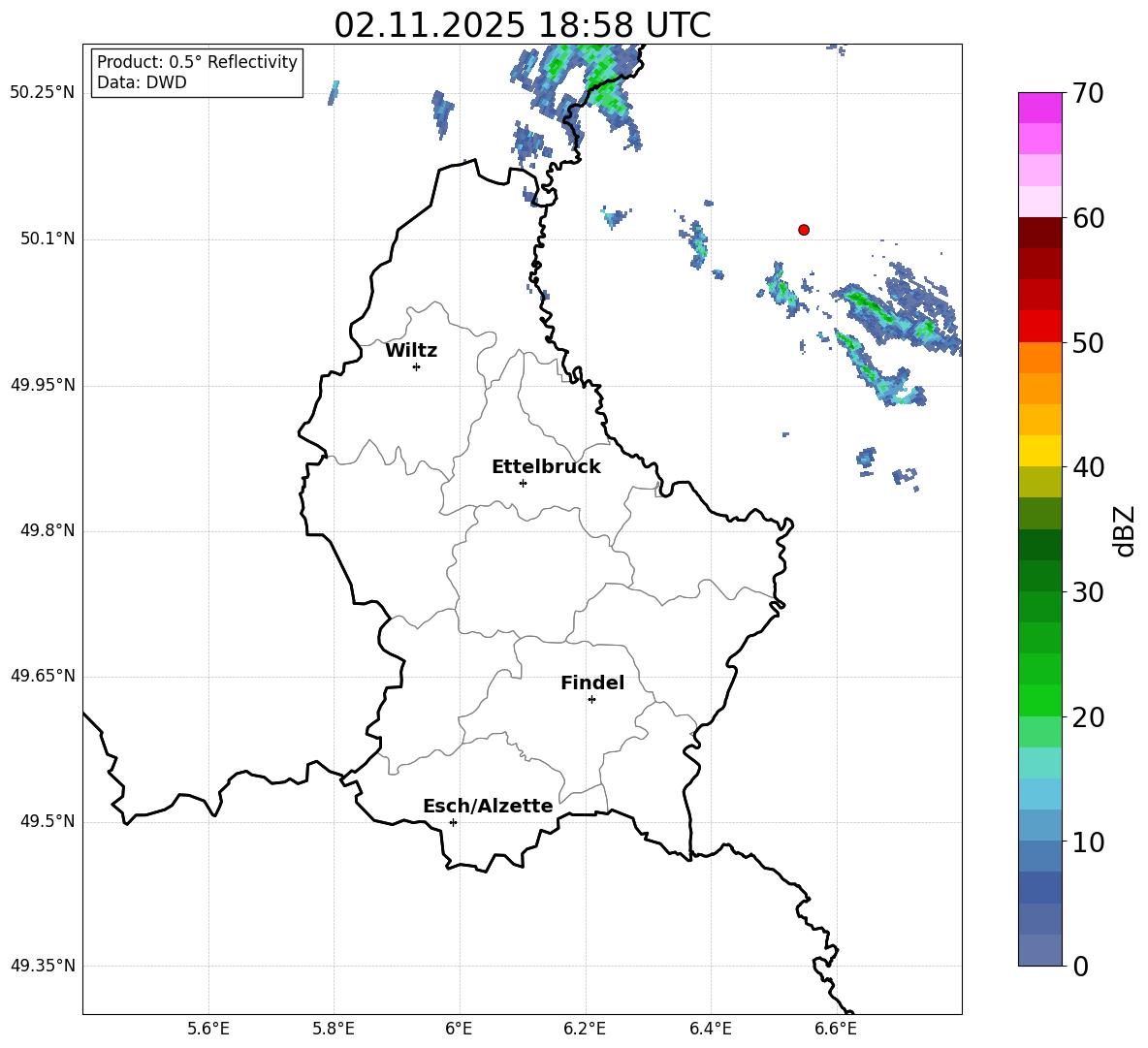1148x1048 pixels.
Task: Pick the dark red swatch just below 60 dBZ
Action: click(x=1040, y=234)
